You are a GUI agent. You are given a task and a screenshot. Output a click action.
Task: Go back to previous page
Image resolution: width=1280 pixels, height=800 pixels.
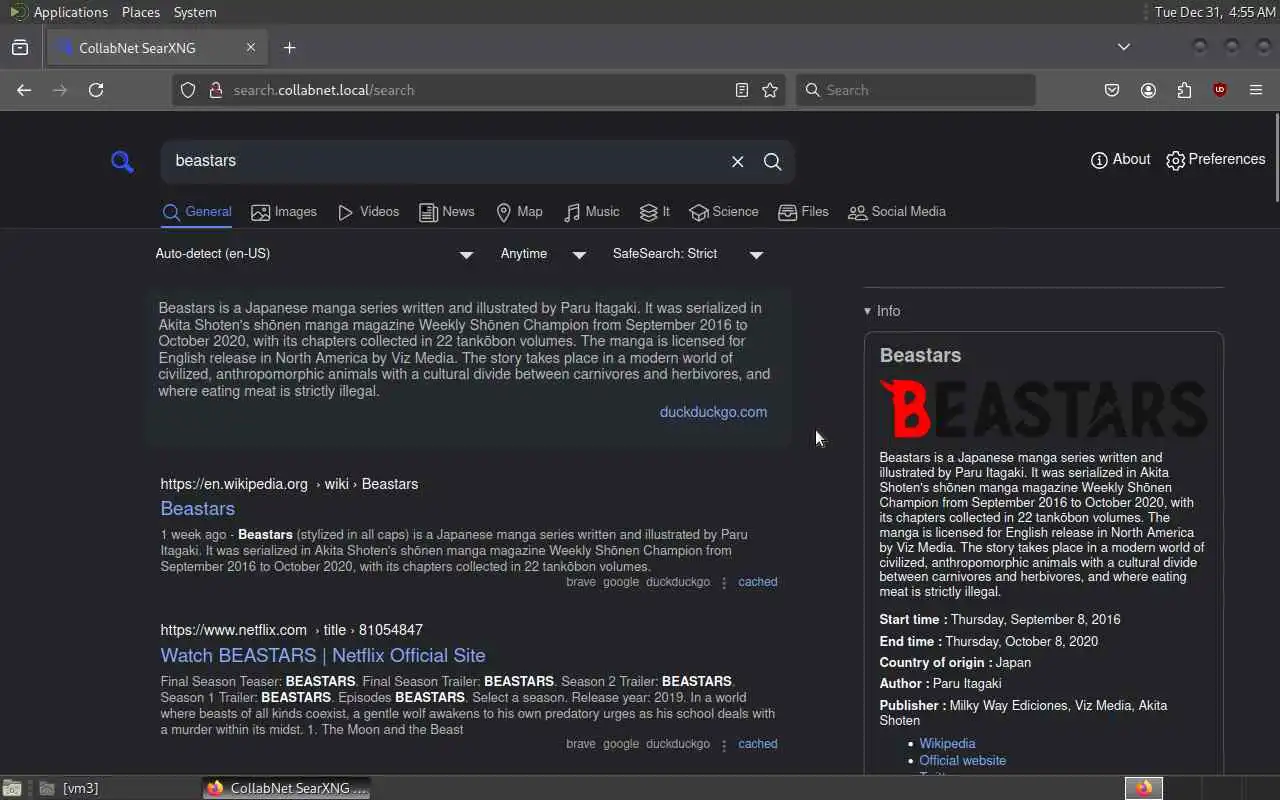pyautogui.click(x=24, y=90)
